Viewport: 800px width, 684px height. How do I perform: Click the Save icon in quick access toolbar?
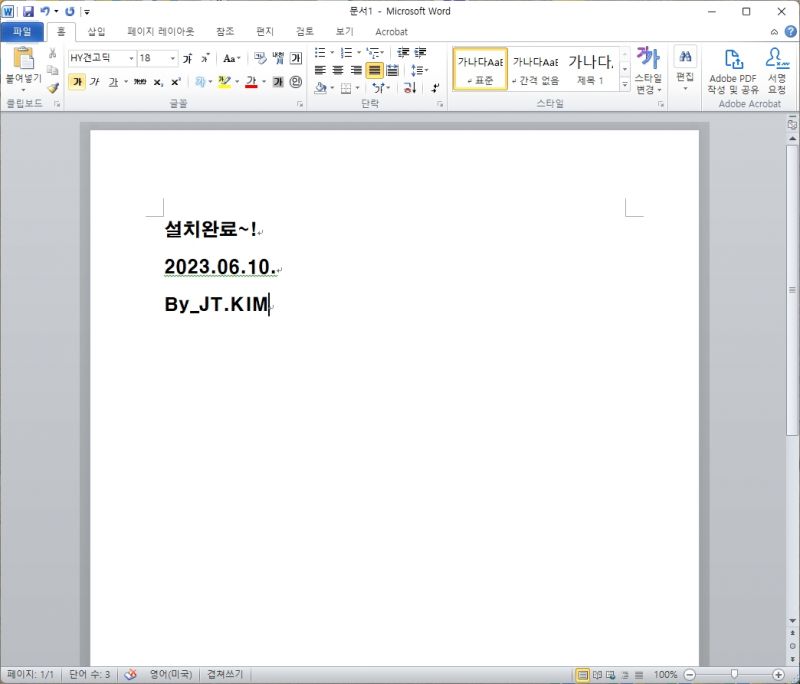[28, 11]
